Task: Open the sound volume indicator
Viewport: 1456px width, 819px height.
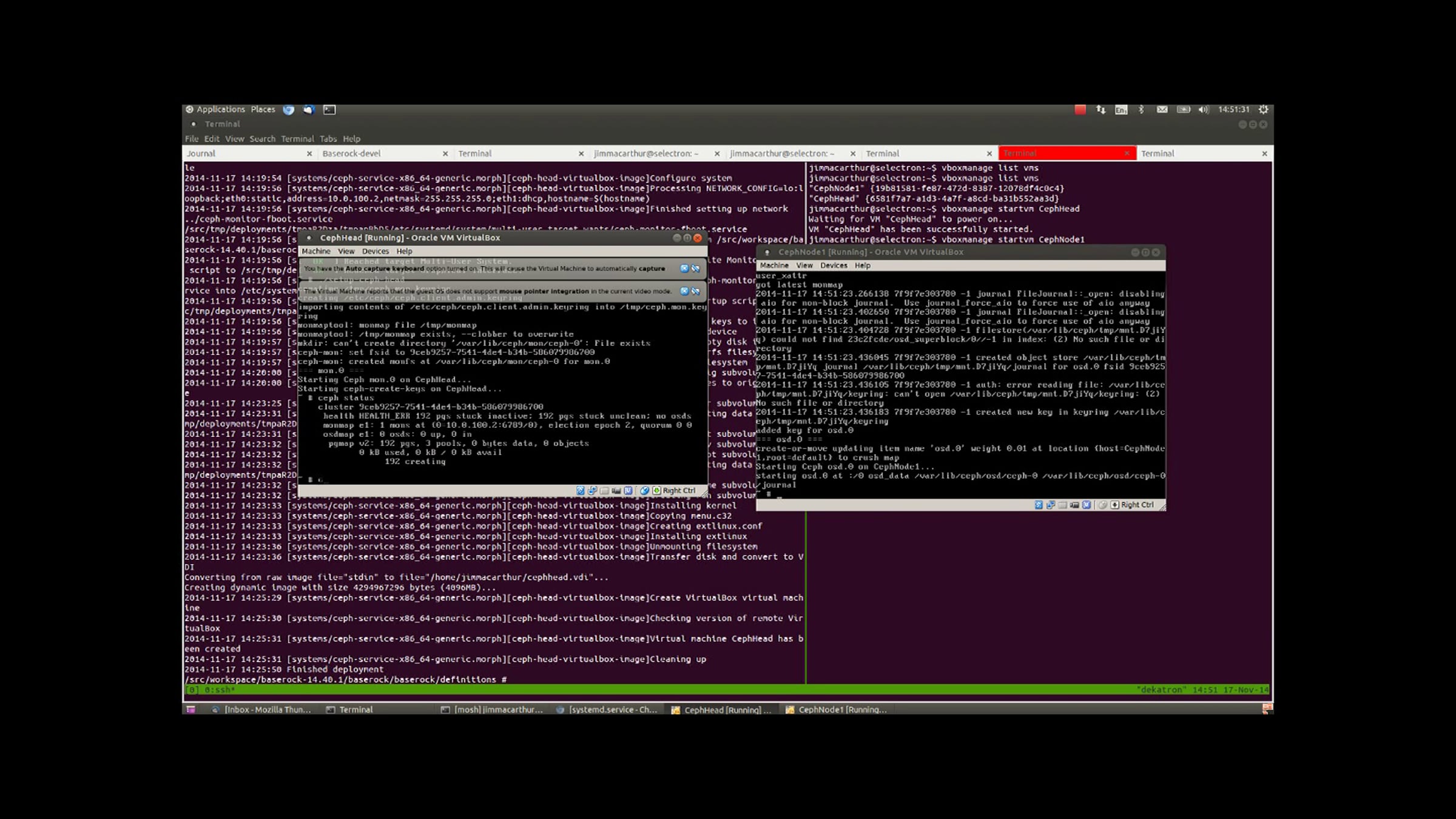Action: pos(1204,110)
